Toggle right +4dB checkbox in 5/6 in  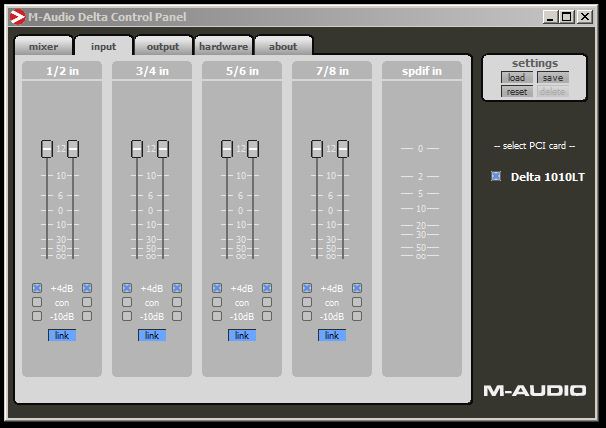click(267, 288)
